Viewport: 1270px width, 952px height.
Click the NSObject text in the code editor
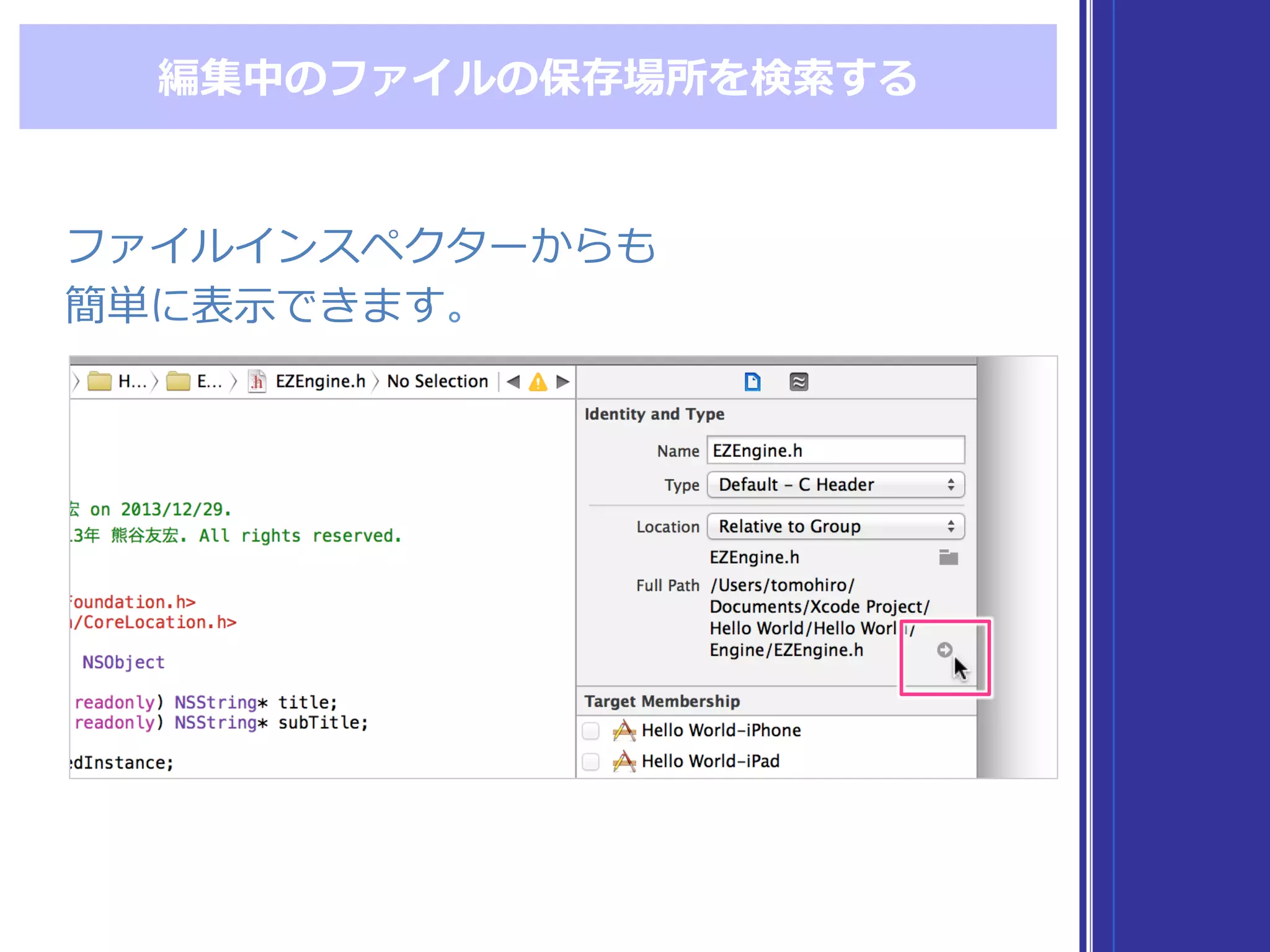(x=123, y=663)
